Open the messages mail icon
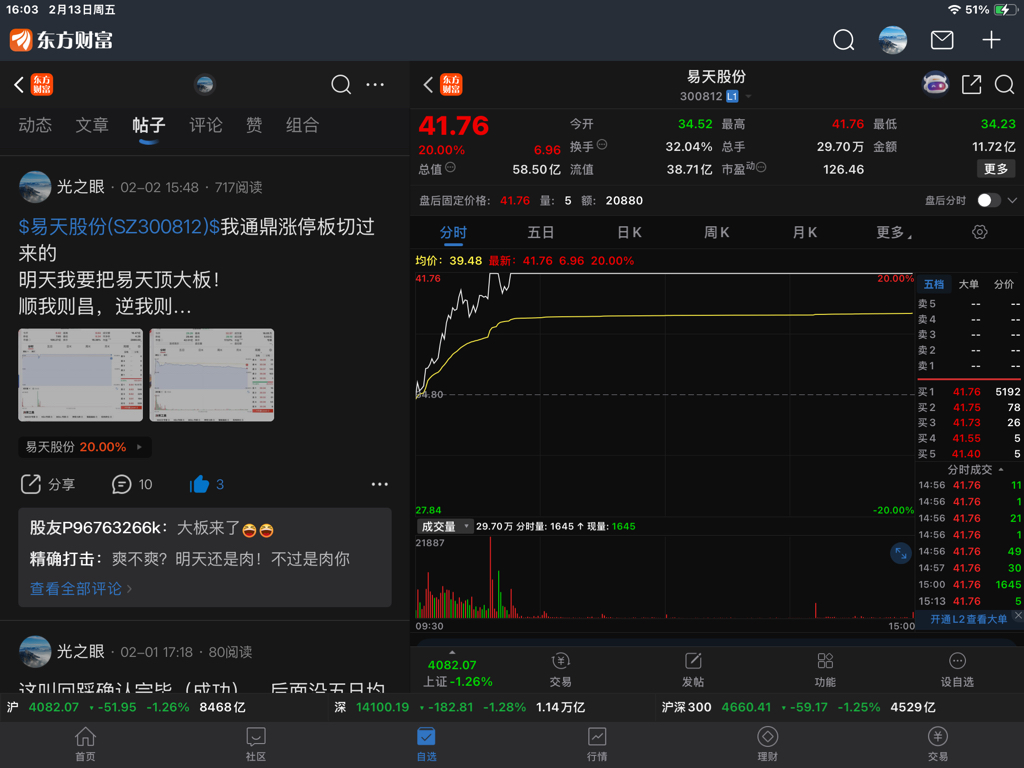The width and height of the screenshot is (1024, 768). [x=942, y=40]
